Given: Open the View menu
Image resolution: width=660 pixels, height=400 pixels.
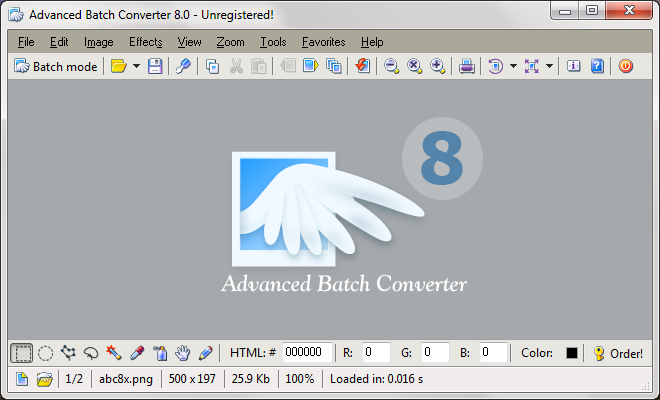Looking at the screenshot, I should 189,42.
